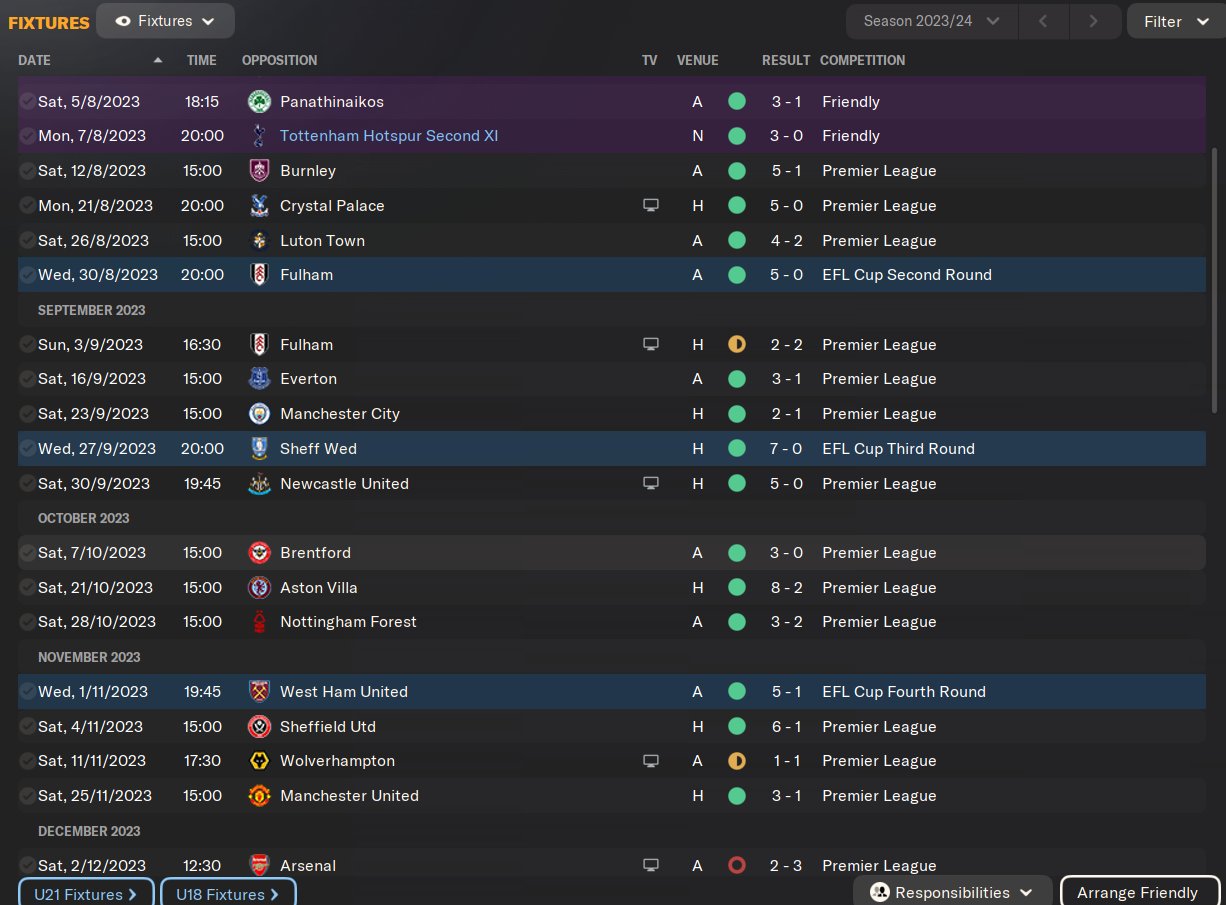Open the Season 2023/24 dropdown
Viewport: 1226px width, 905px height.
coord(932,21)
